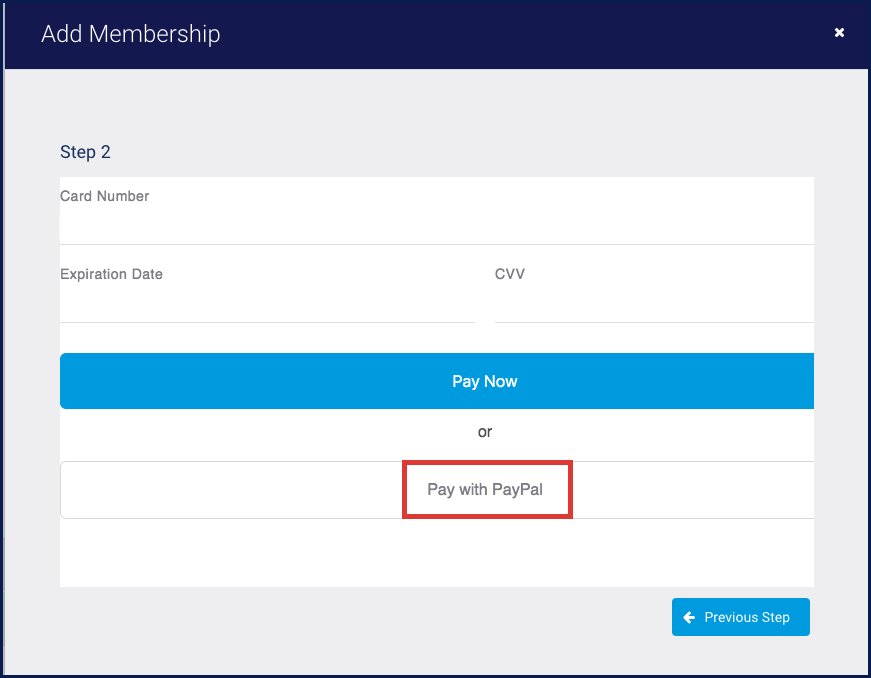
Task: Close the Add Membership dialog
Action: [x=839, y=33]
